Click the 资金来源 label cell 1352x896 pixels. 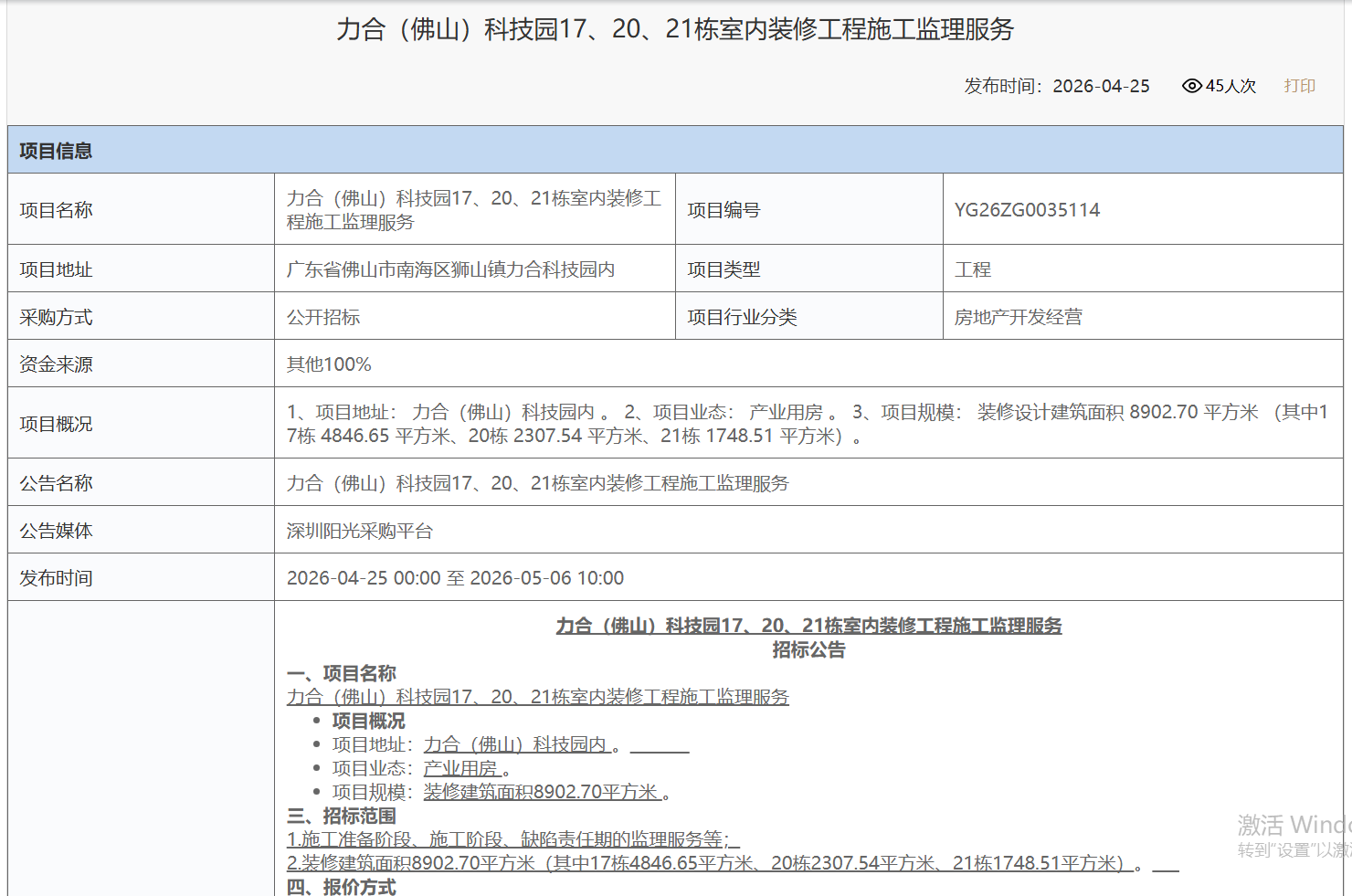(x=142, y=364)
